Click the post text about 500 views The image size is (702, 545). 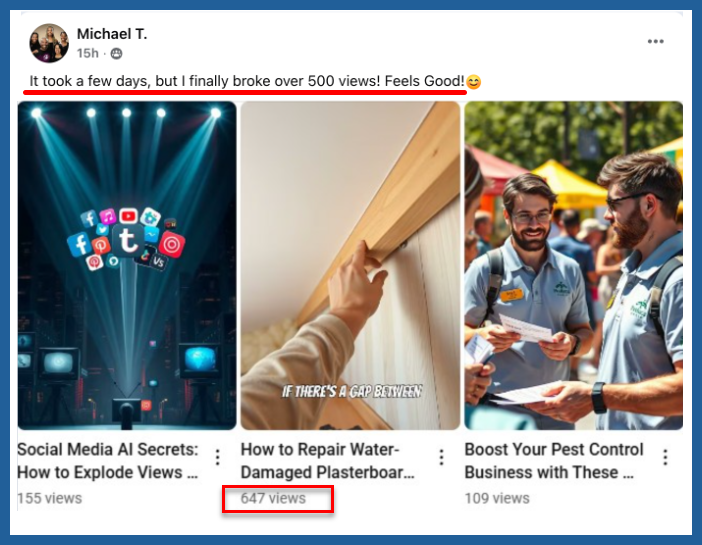click(247, 82)
